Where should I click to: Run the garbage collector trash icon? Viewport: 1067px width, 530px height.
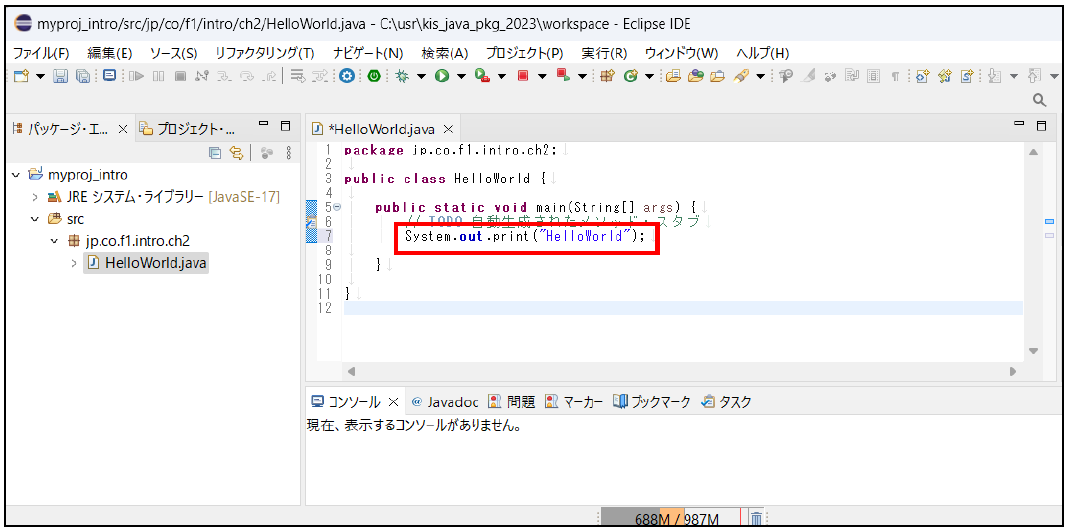(757, 519)
